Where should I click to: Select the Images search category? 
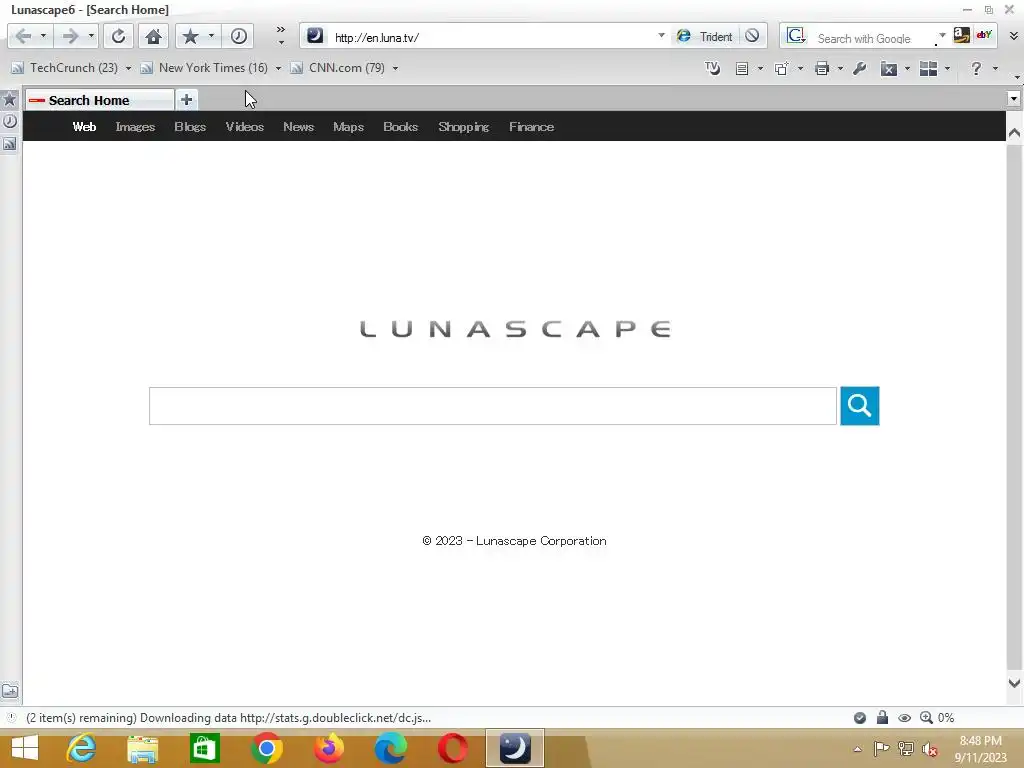[x=135, y=127]
